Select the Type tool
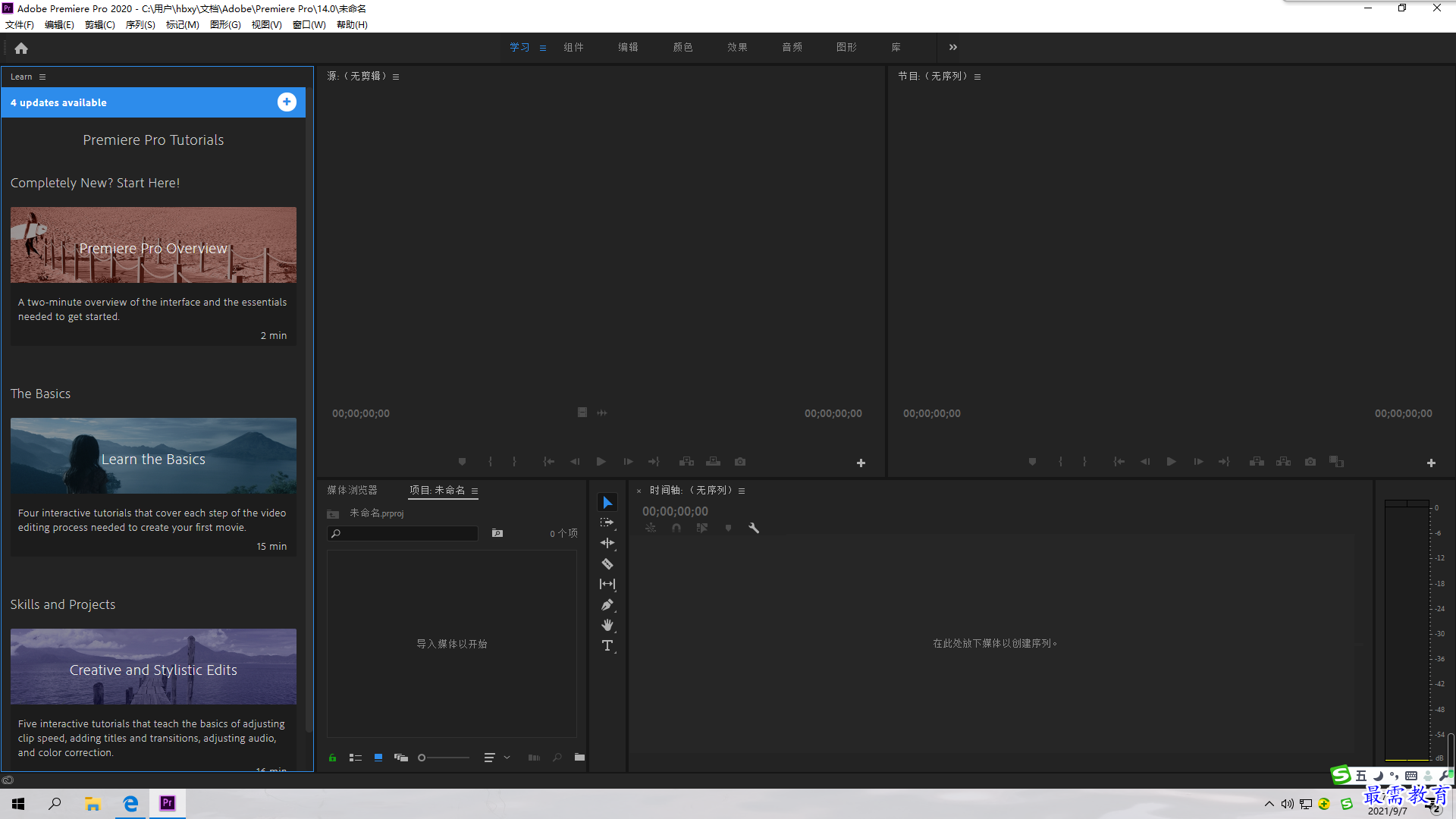 point(607,645)
